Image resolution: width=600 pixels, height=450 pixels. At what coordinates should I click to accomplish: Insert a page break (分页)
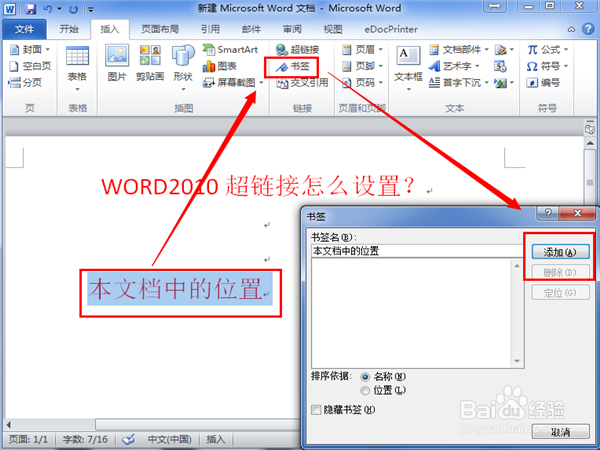click(x=25, y=82)
